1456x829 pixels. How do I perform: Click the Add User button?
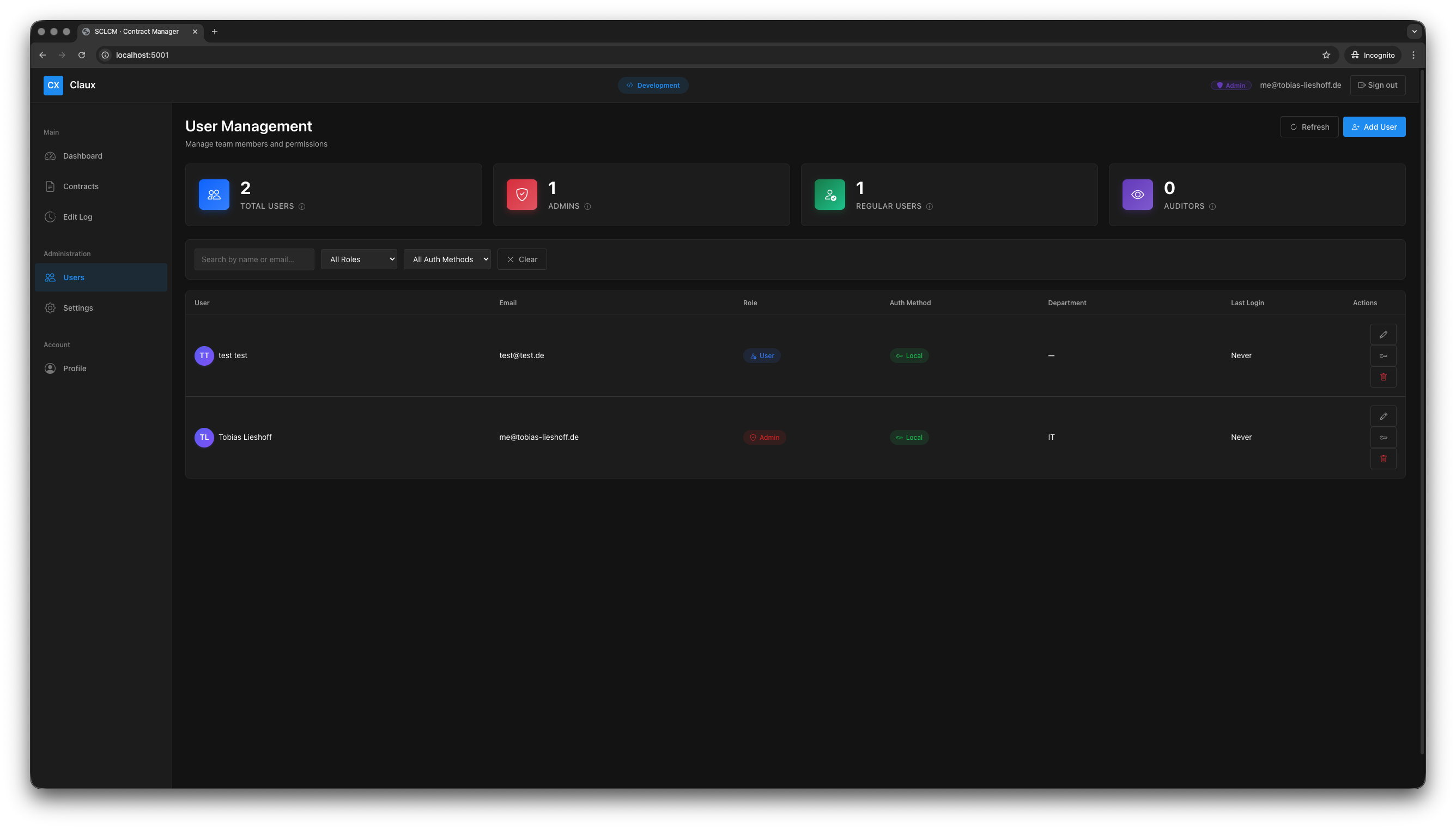[1374, 127]
